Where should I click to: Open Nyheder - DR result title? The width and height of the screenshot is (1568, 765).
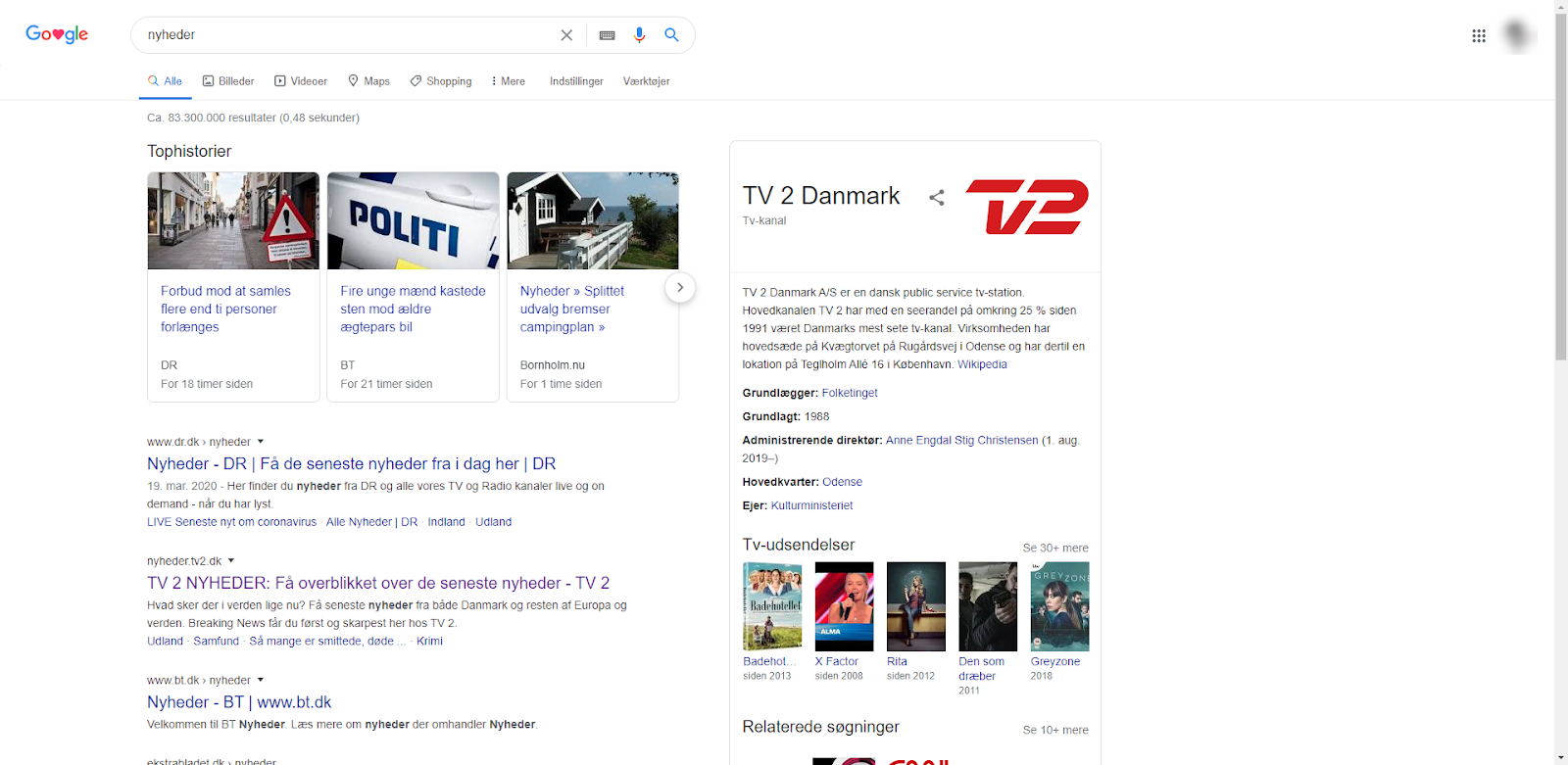351,463
